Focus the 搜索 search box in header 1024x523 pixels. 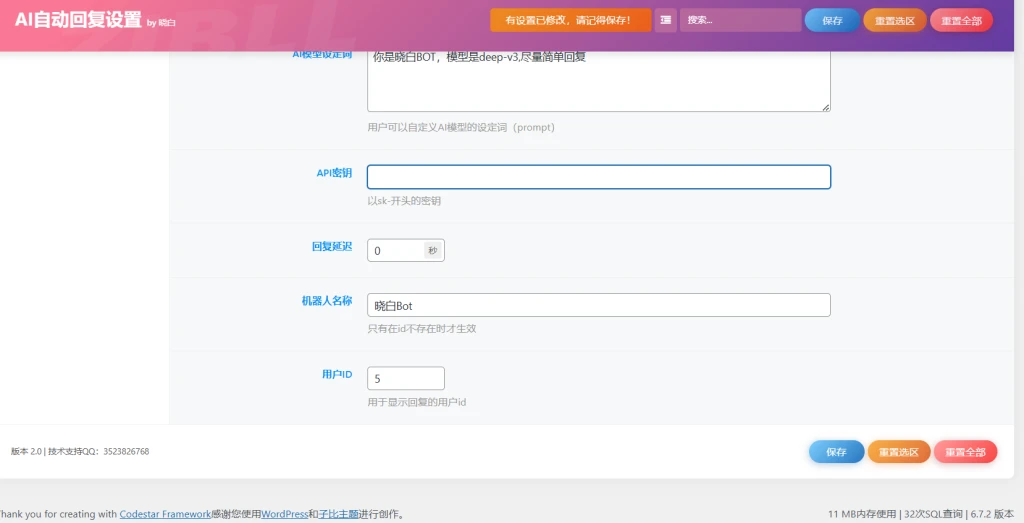tap(740, 20)
